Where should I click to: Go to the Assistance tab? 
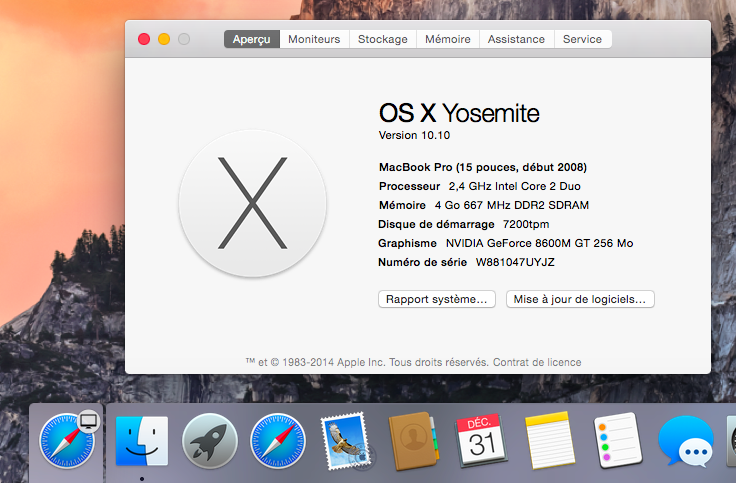point(516,39)
